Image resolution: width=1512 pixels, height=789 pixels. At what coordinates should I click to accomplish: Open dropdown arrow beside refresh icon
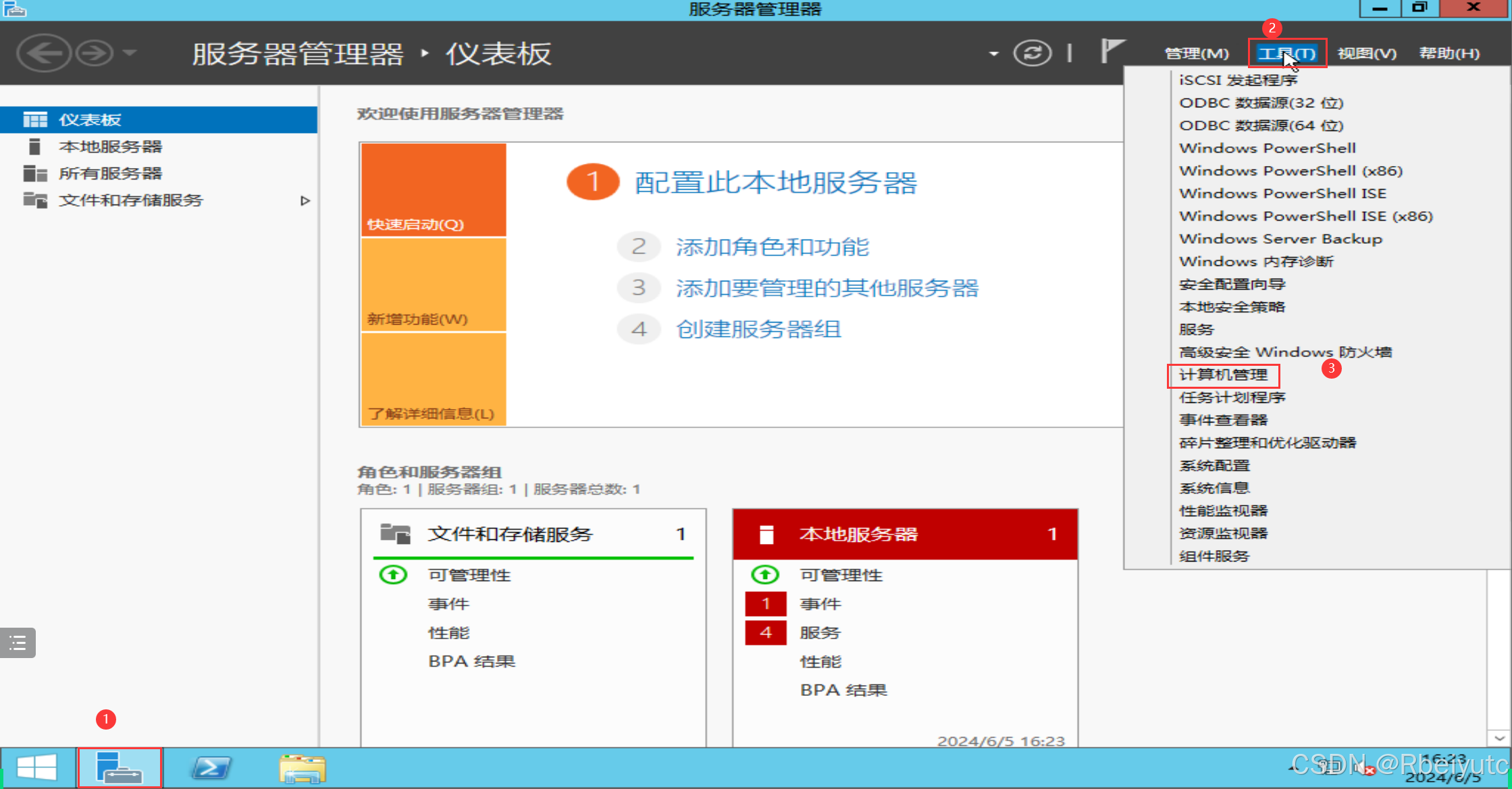(993, 53)
